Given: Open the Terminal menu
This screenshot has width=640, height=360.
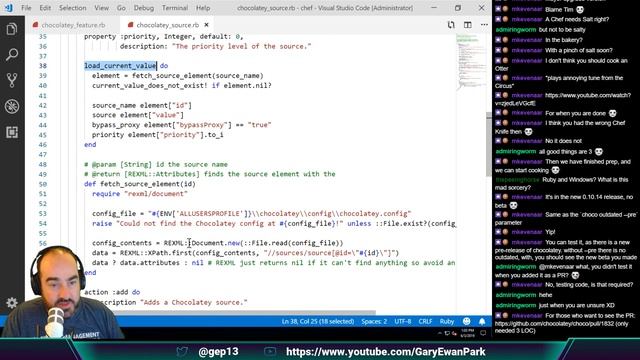Looking at the screenshot, I should click(175, 8).
